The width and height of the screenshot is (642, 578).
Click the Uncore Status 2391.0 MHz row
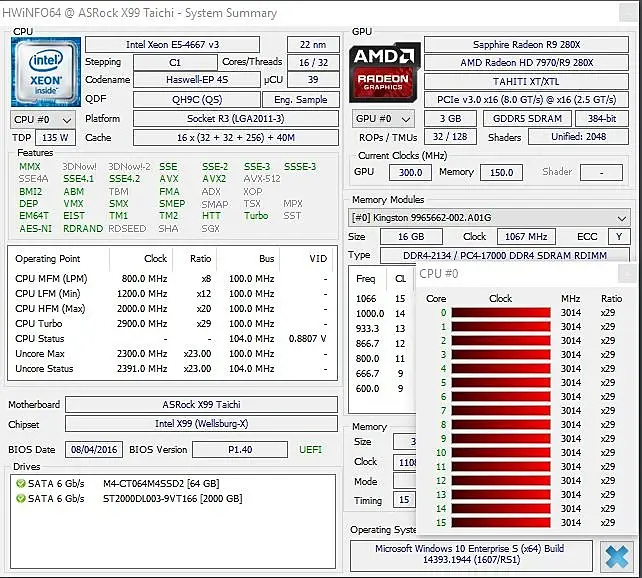(172, 368)
